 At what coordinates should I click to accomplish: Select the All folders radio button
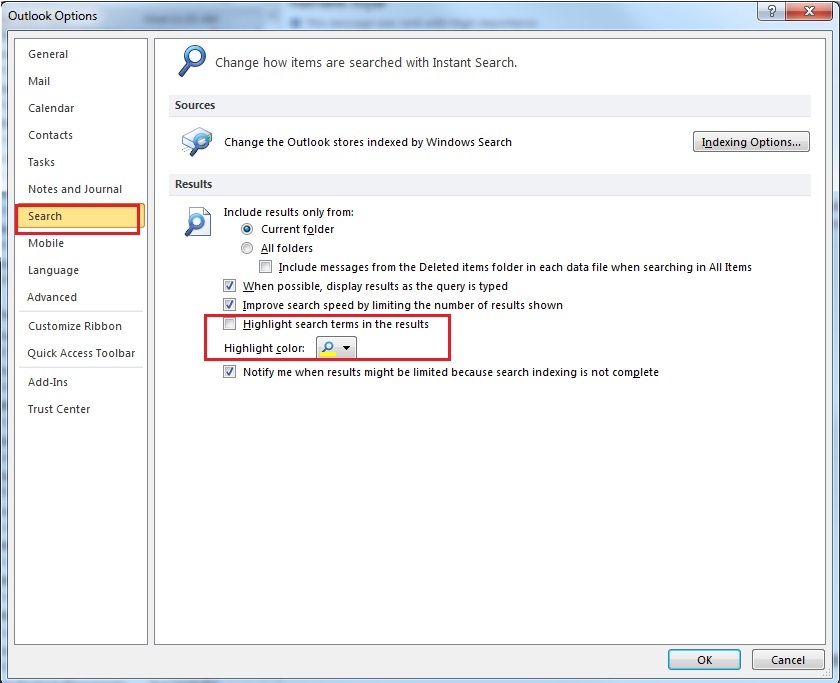coord(247,248)
